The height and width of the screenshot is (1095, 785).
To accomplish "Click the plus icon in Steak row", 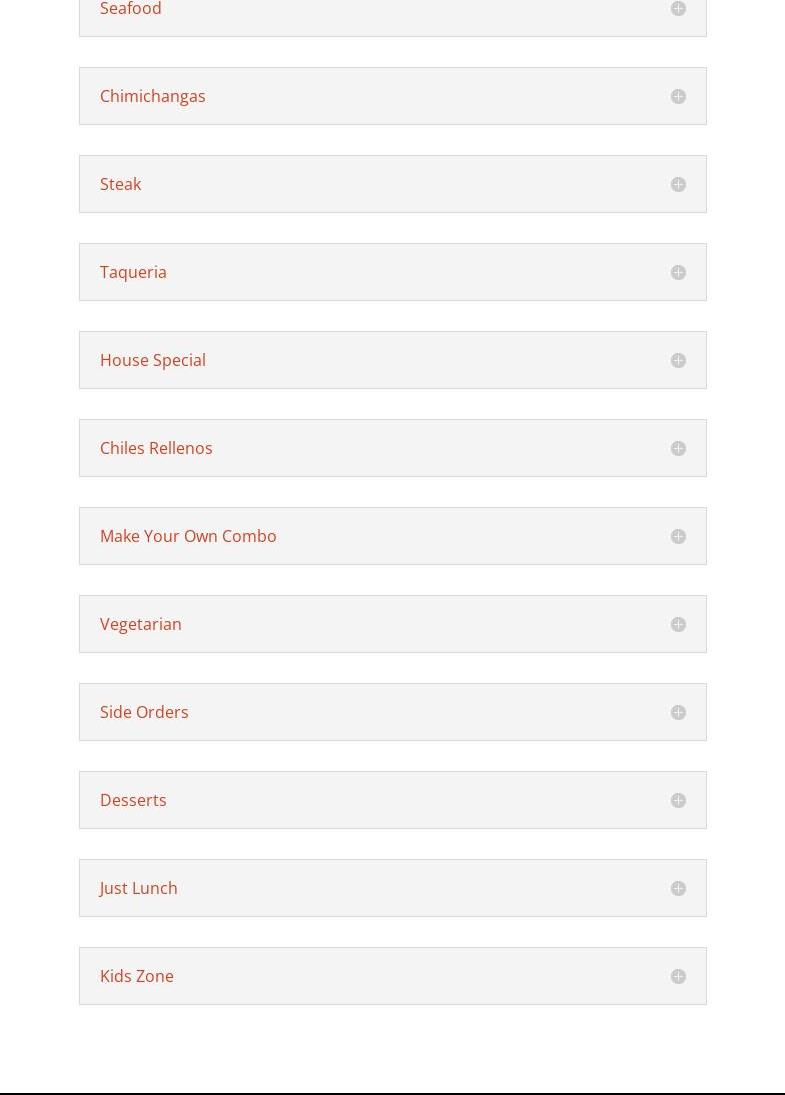I will [678, 184].
